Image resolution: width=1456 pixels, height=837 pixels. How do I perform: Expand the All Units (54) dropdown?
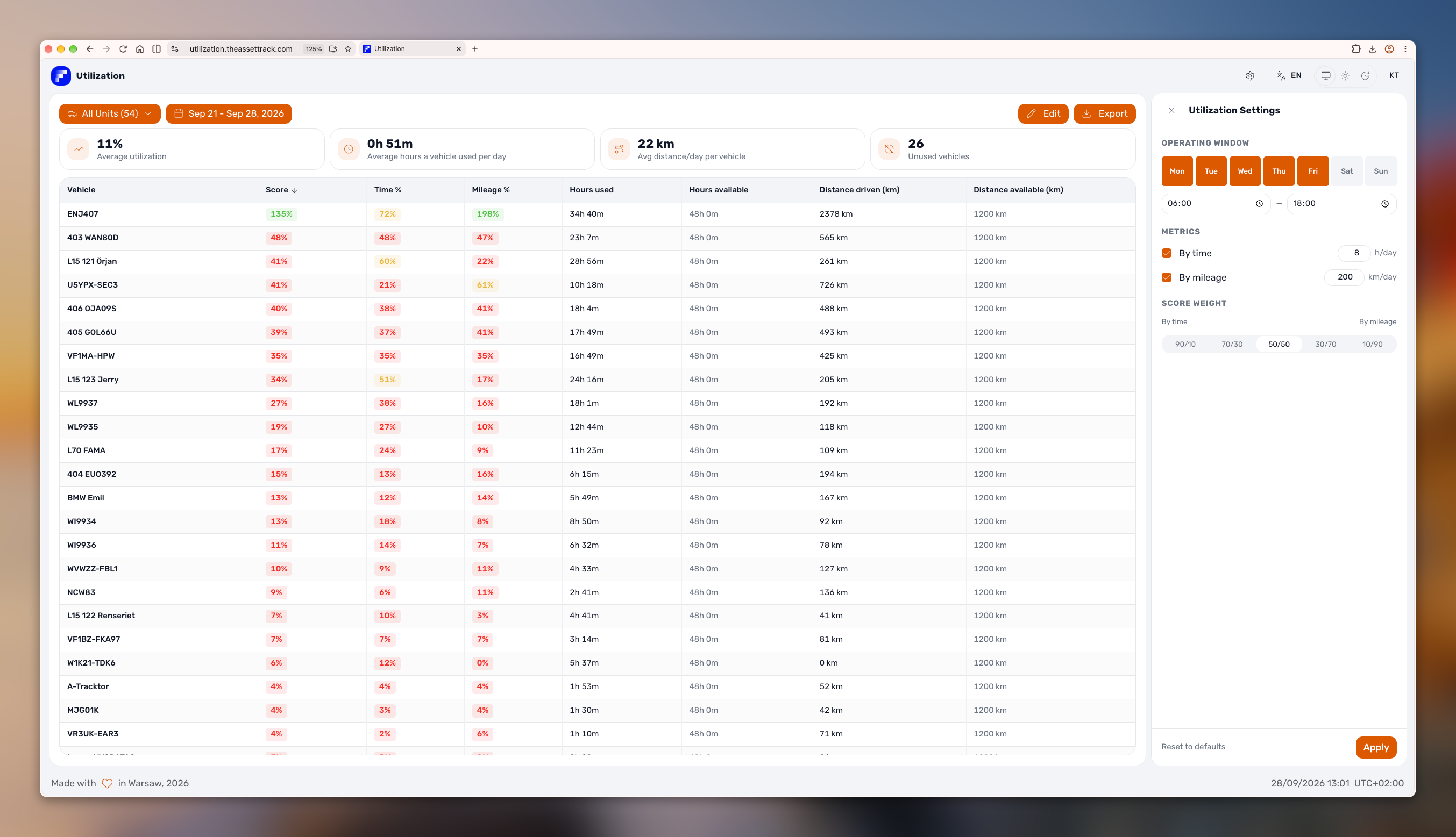110,114
